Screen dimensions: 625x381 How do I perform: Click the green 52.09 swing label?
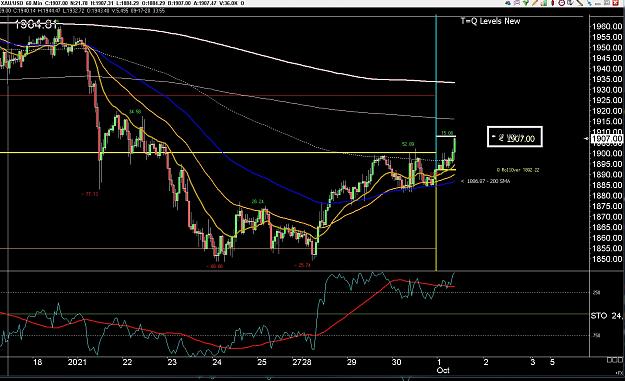(x=408, y=144)
